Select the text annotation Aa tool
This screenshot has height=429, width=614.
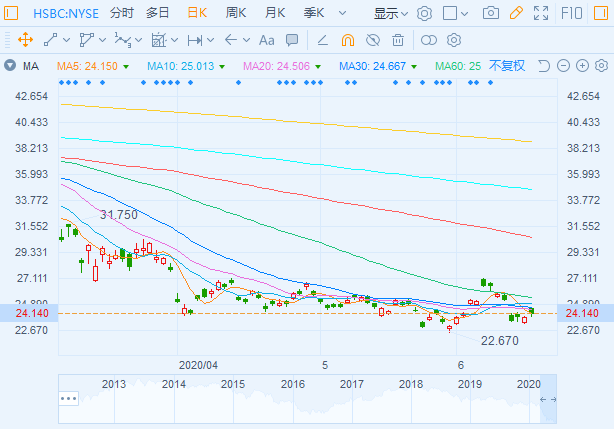point(266,40)
